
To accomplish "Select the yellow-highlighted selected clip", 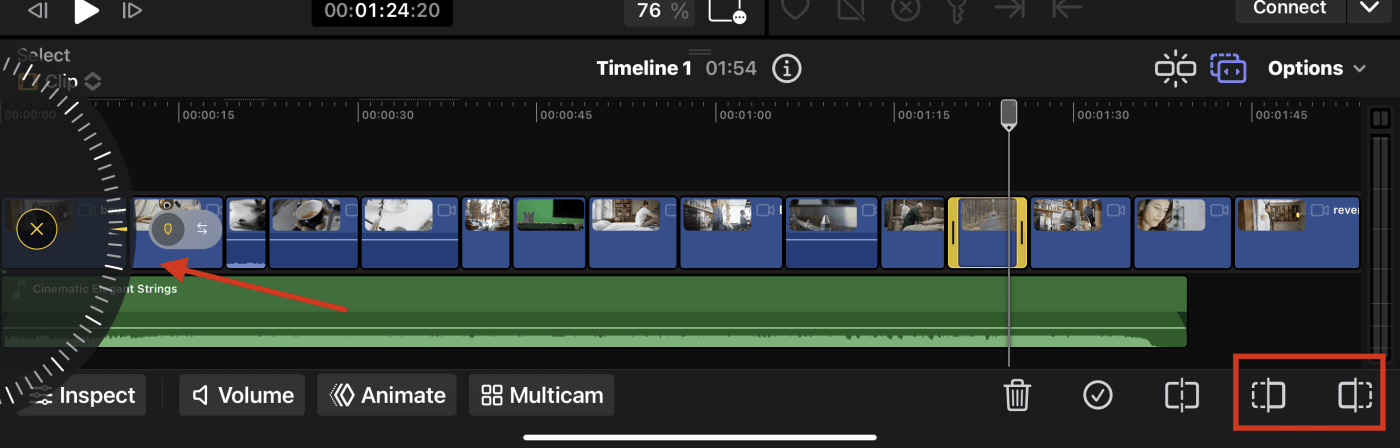I will (x=987, y=232).
